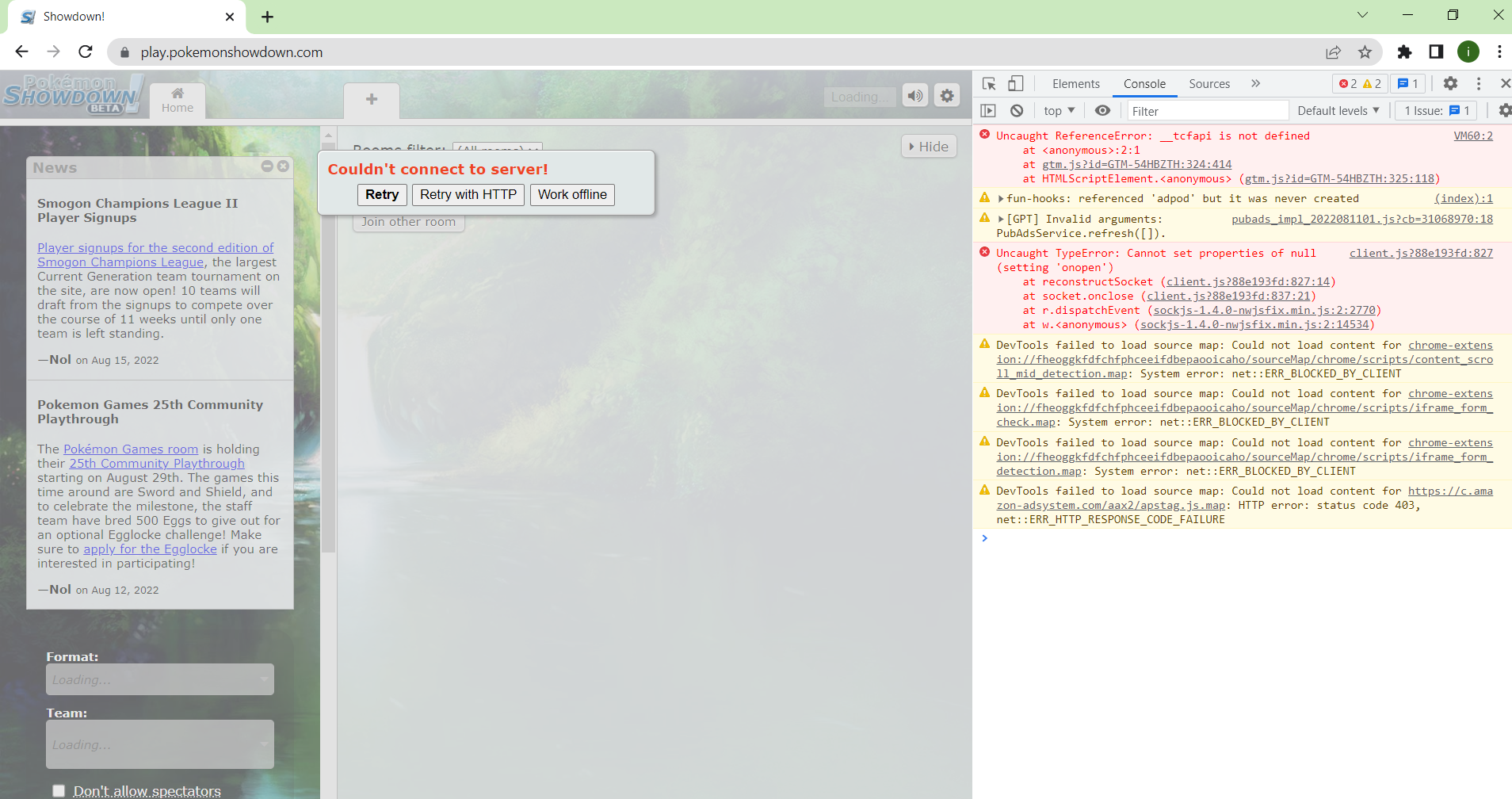Screen dimensions: 1512x799
Task: Clear the console with the ban icon
Action: [1017, 111]
